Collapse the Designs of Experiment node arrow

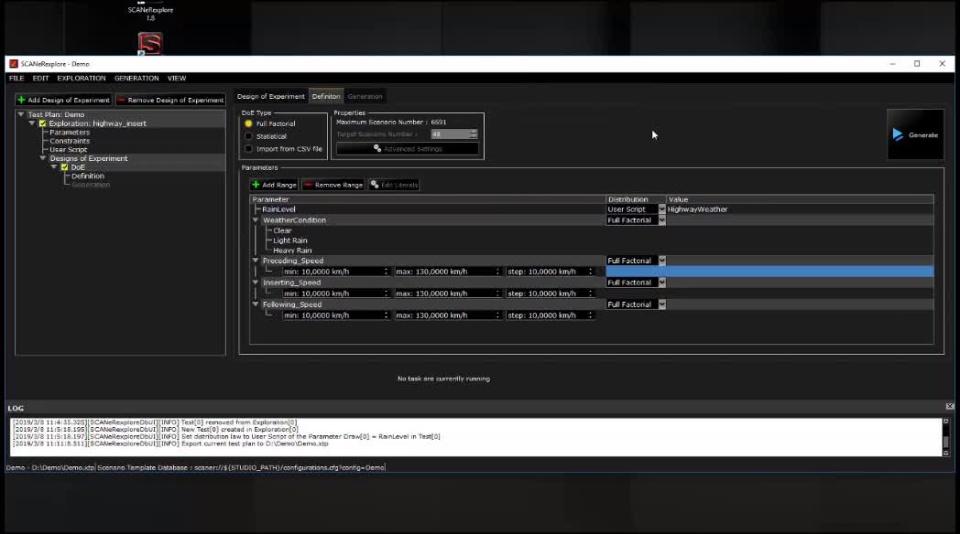point(43,158)
